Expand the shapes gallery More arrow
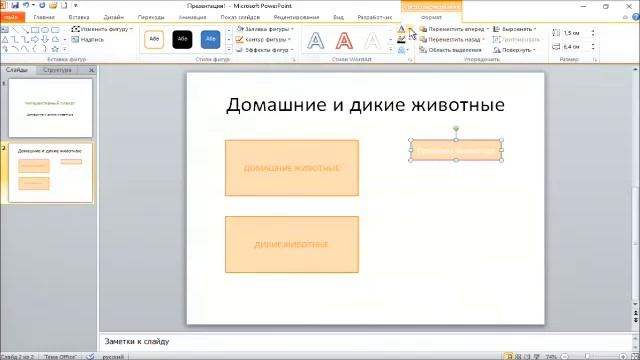 (x=65, y=49)
